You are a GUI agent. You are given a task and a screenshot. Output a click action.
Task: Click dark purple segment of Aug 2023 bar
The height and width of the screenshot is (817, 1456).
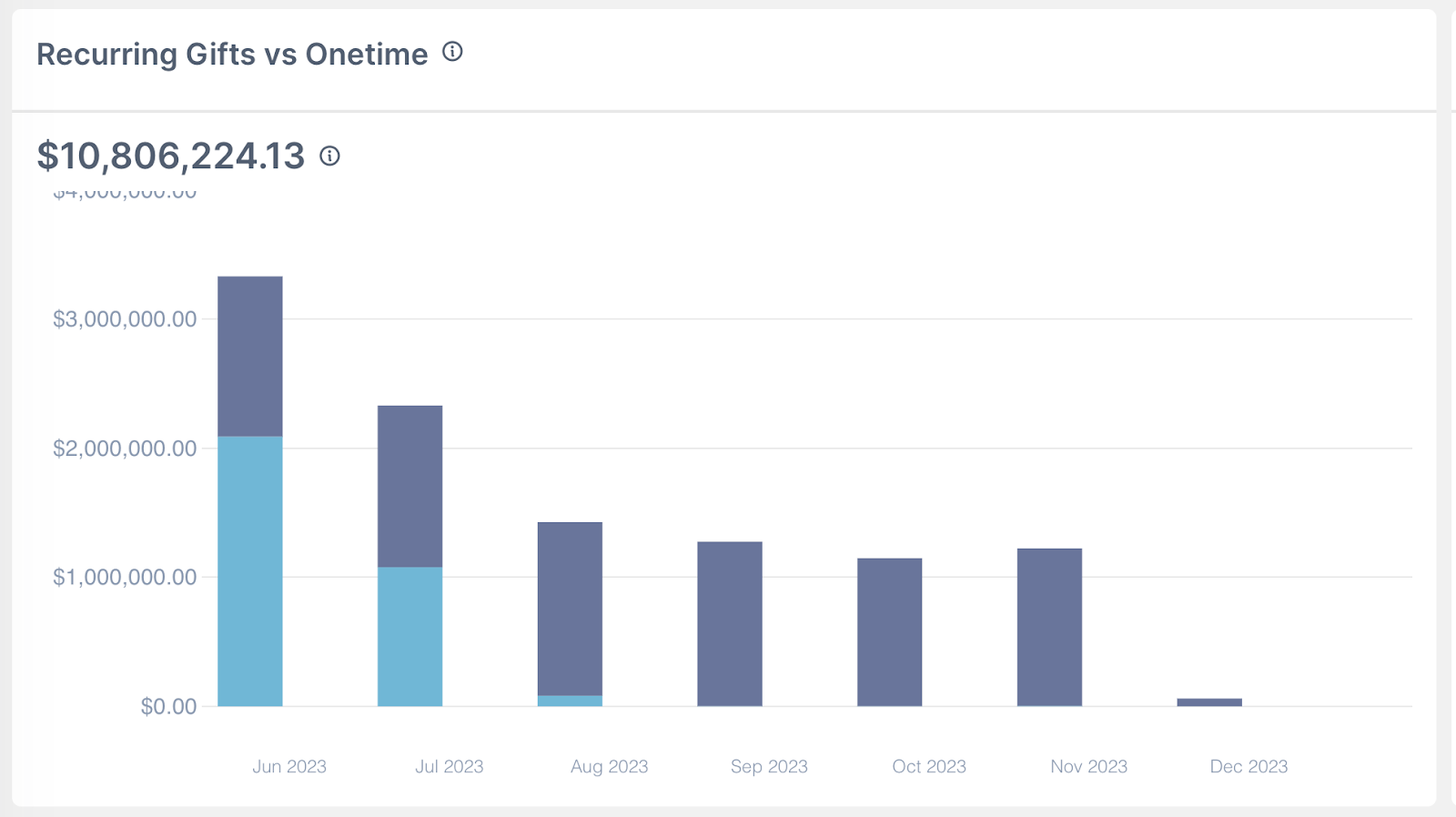click(x=570, y=608)
